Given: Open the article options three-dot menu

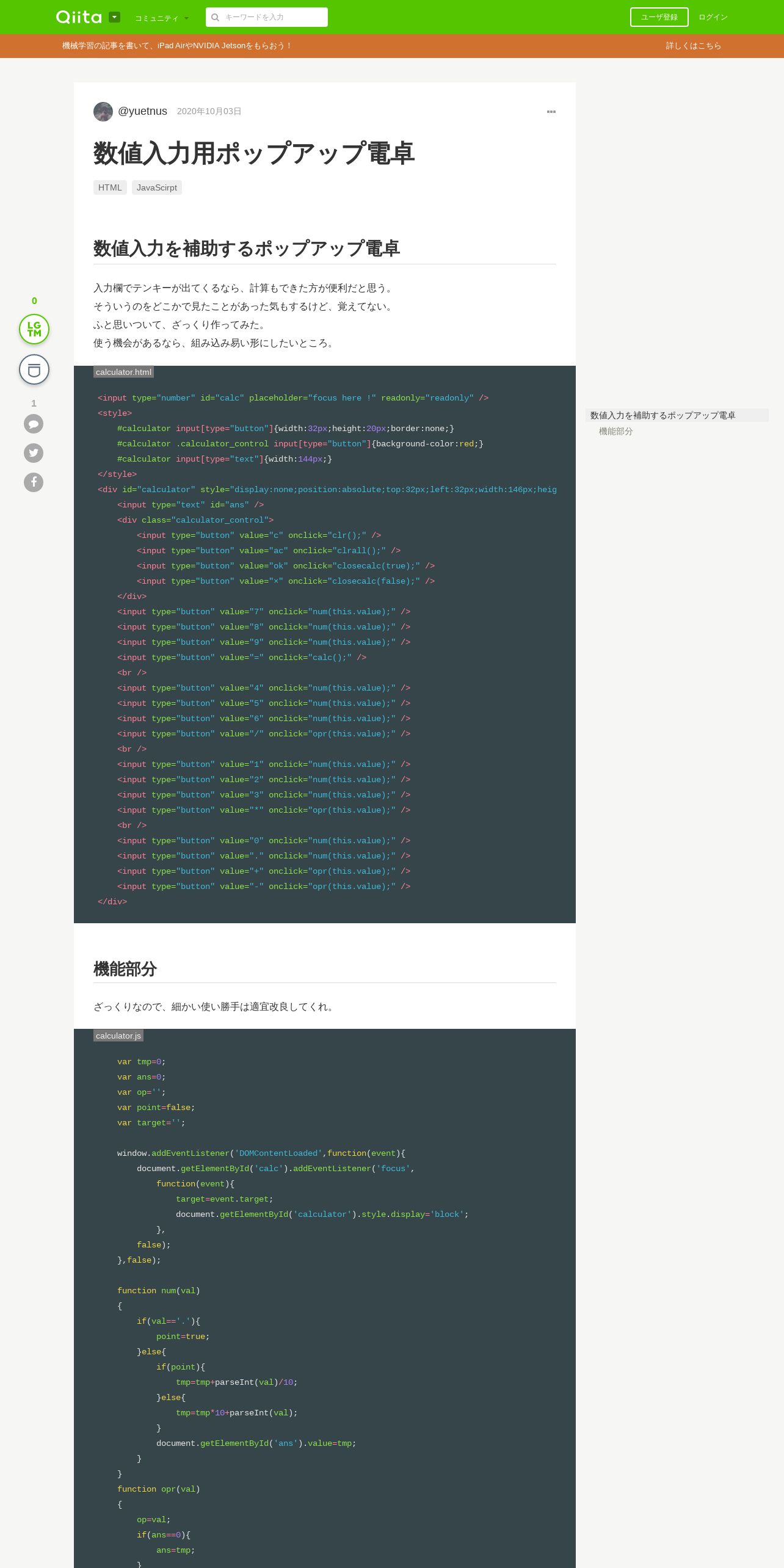Looking at the screenshot, I should point(551,112).
